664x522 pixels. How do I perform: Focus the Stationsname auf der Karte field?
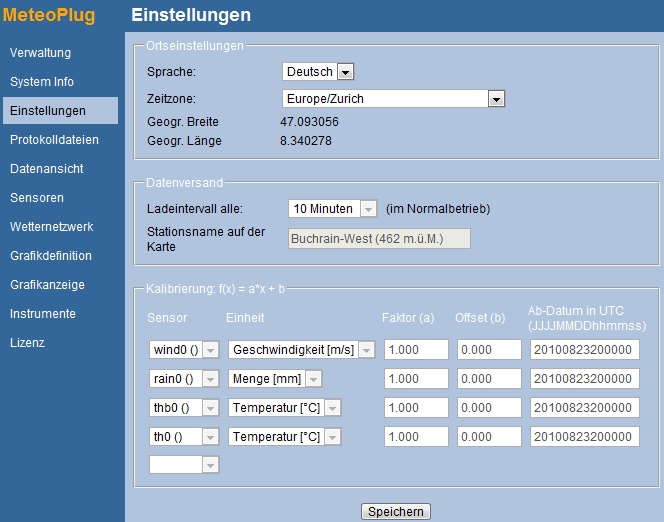379,239
